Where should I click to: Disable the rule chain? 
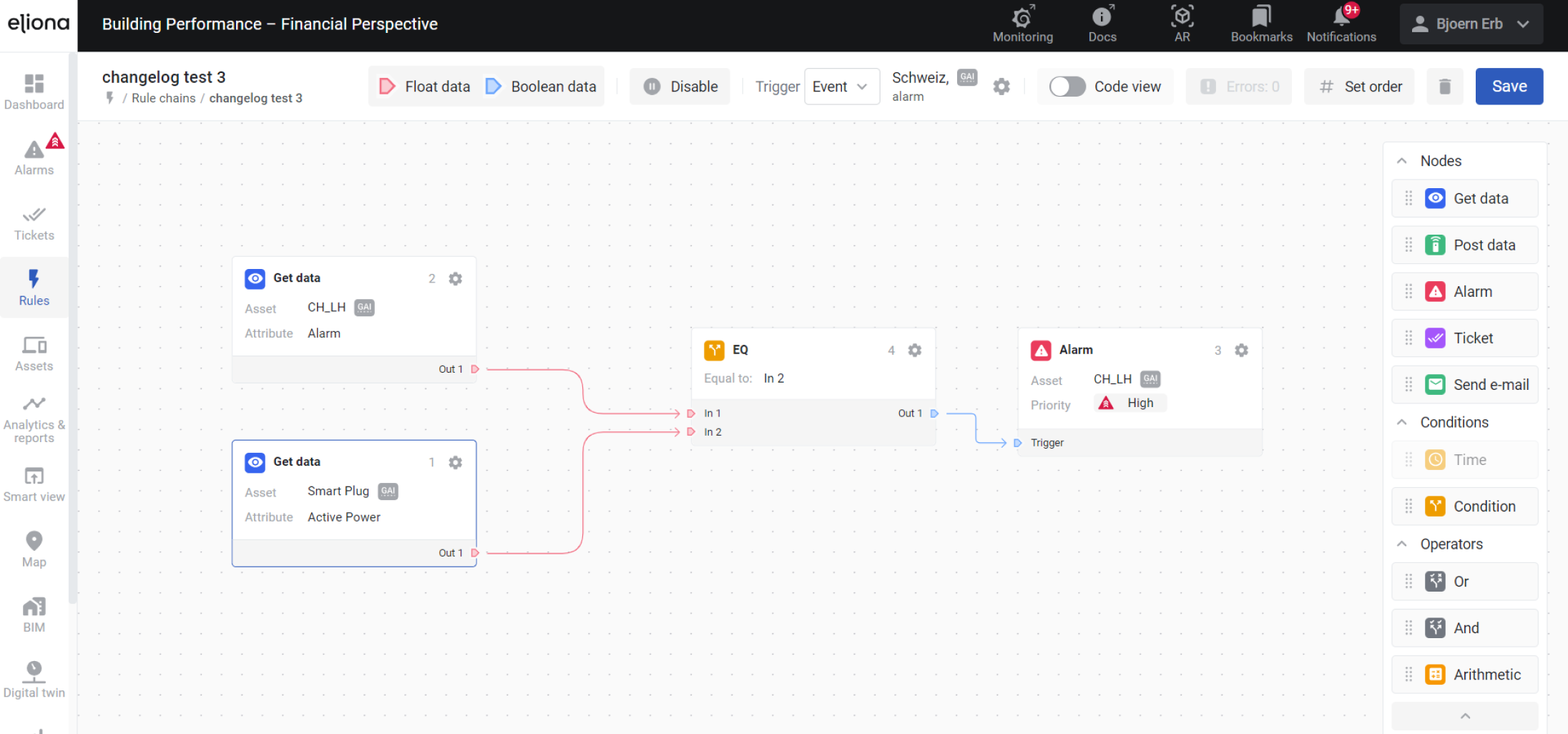pos(680,87)
